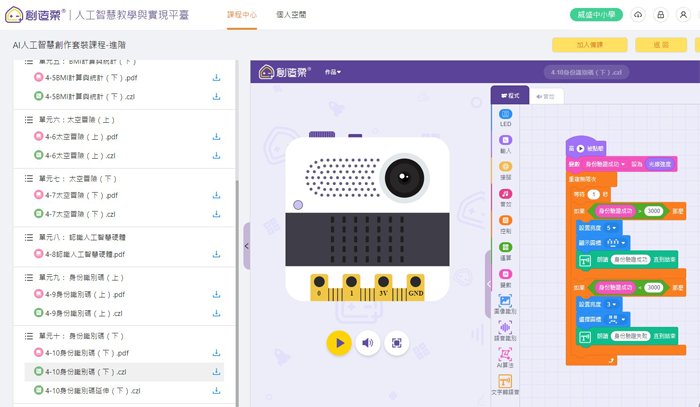Screen dimensions: 700x407
Task: Open the 控制 control block category
Action: pyautogui.click(x=505, y=224)
